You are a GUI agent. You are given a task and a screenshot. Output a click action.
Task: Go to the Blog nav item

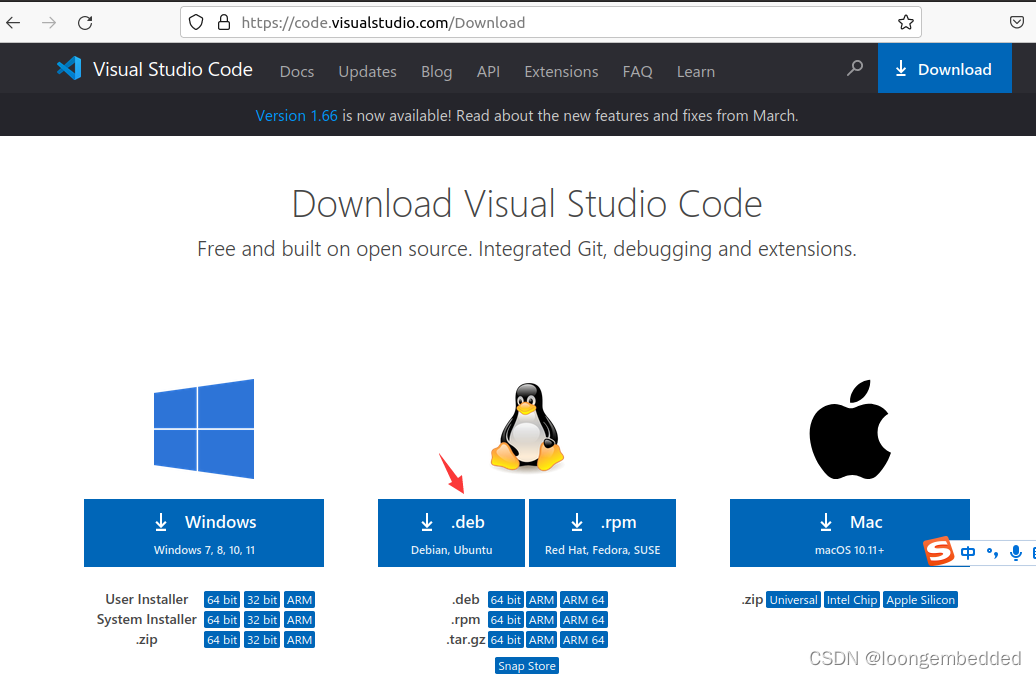[437, 71]
